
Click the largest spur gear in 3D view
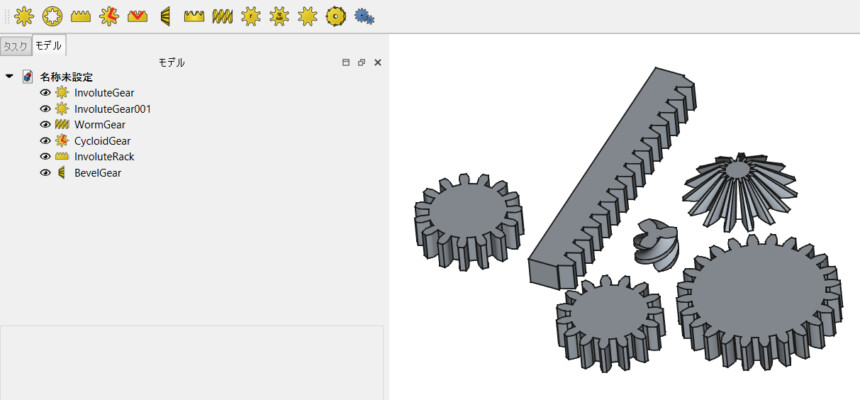coord(759,302)
